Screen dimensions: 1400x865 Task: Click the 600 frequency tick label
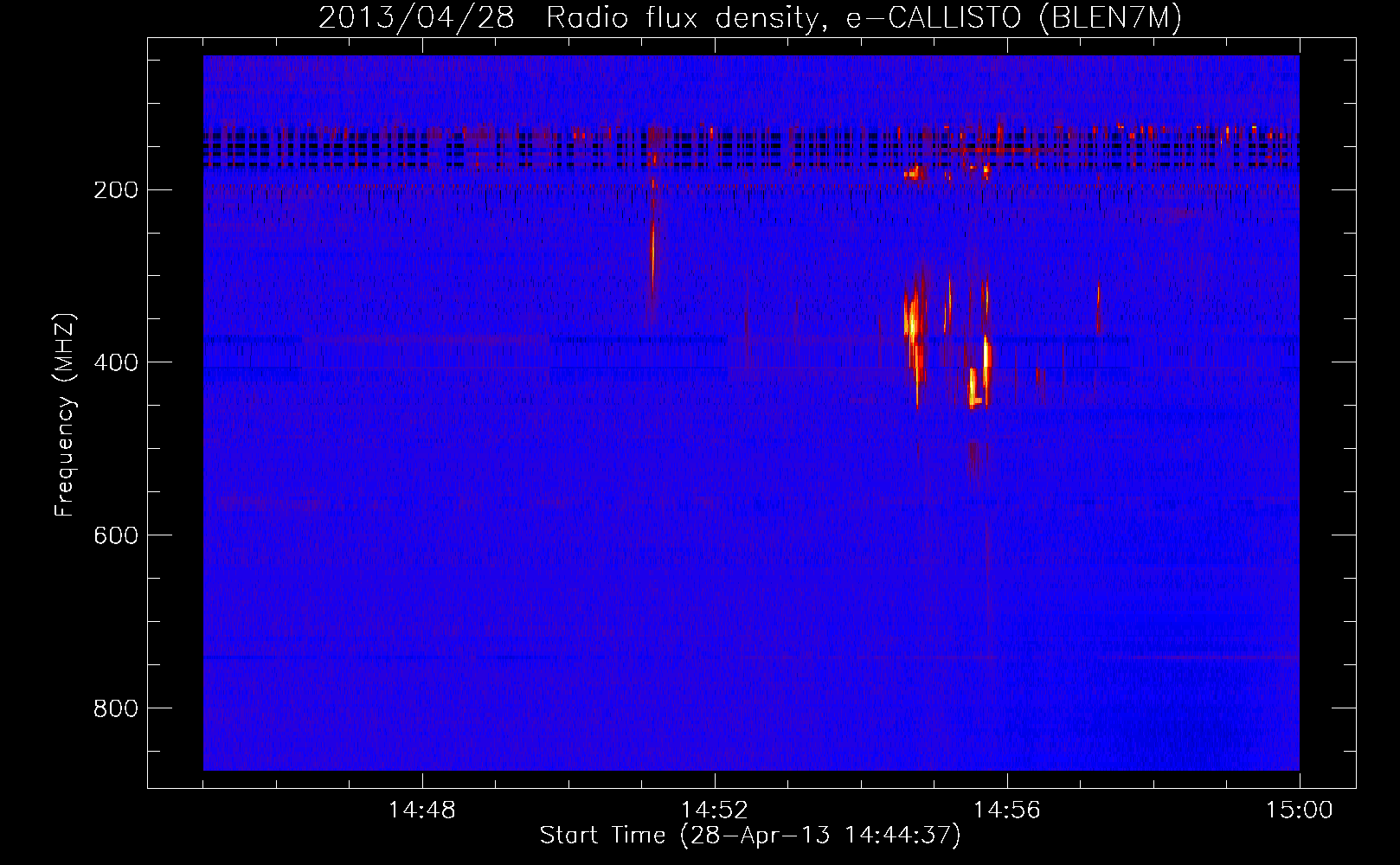(x=115, y=536)
